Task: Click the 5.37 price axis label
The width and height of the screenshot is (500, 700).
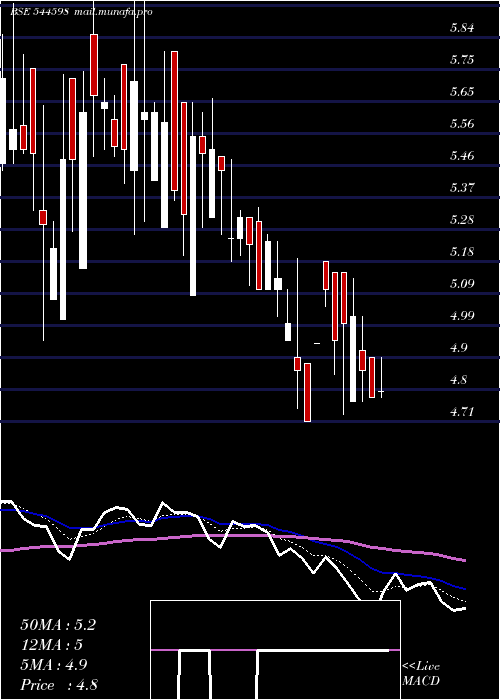Action: pyautogui.click(x=462, y=188)
